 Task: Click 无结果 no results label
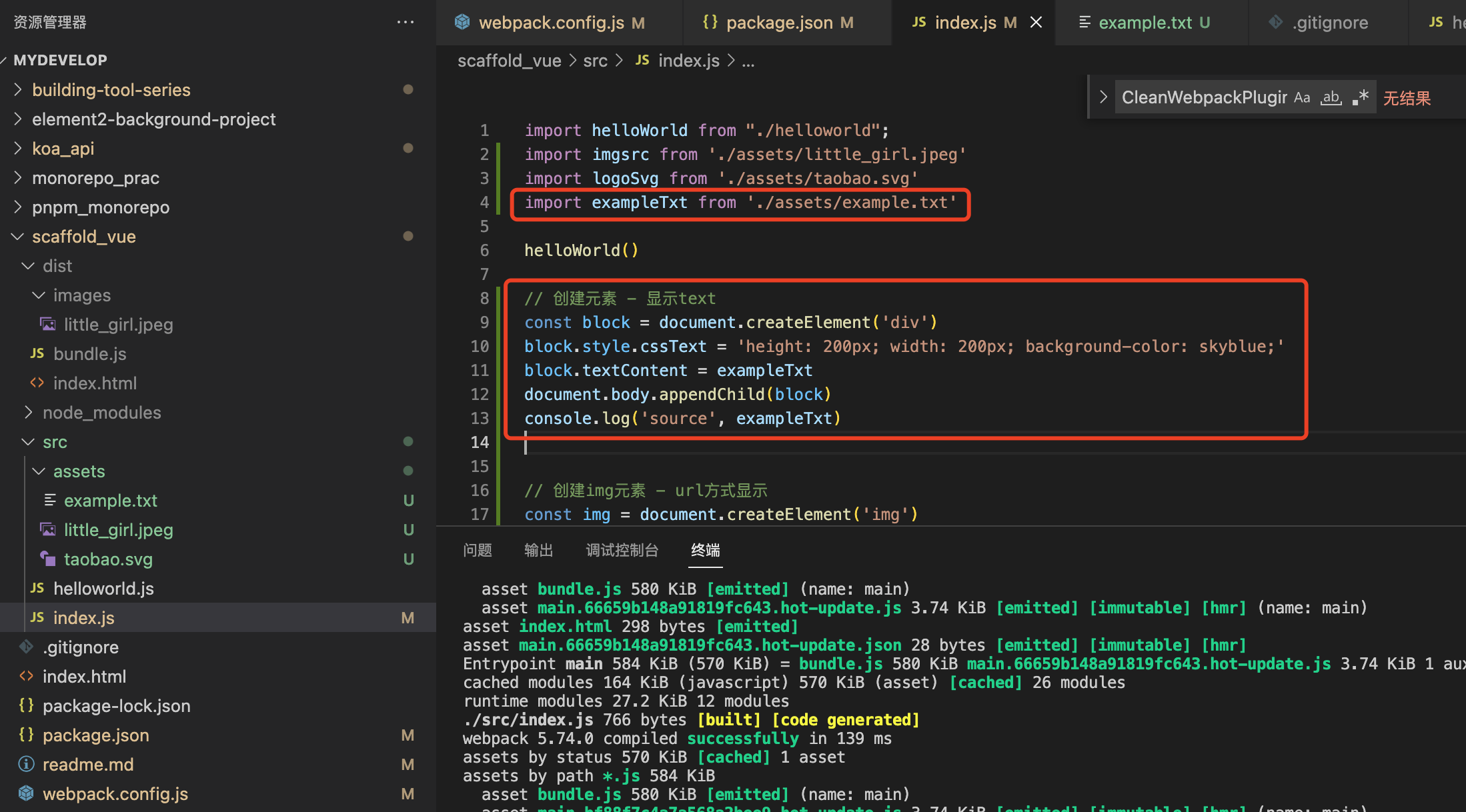click(x=1407, y=98)
